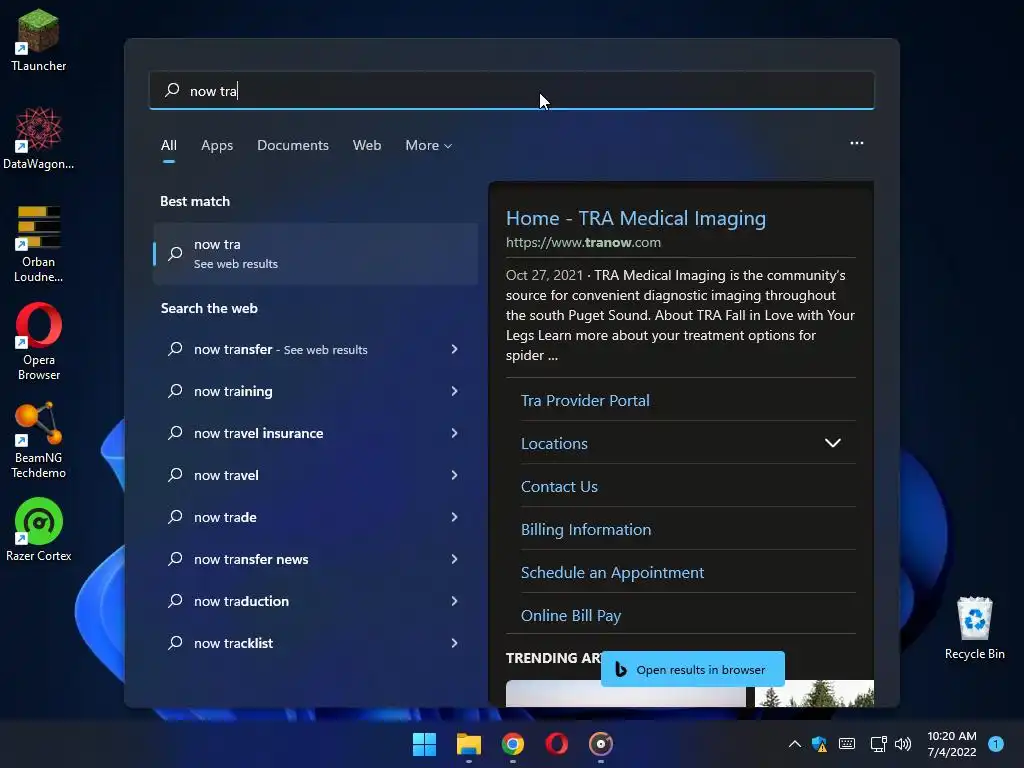This screenshot has width=1024, height=768.
Task: Switch to the Web filter tab
Action: 367,146
